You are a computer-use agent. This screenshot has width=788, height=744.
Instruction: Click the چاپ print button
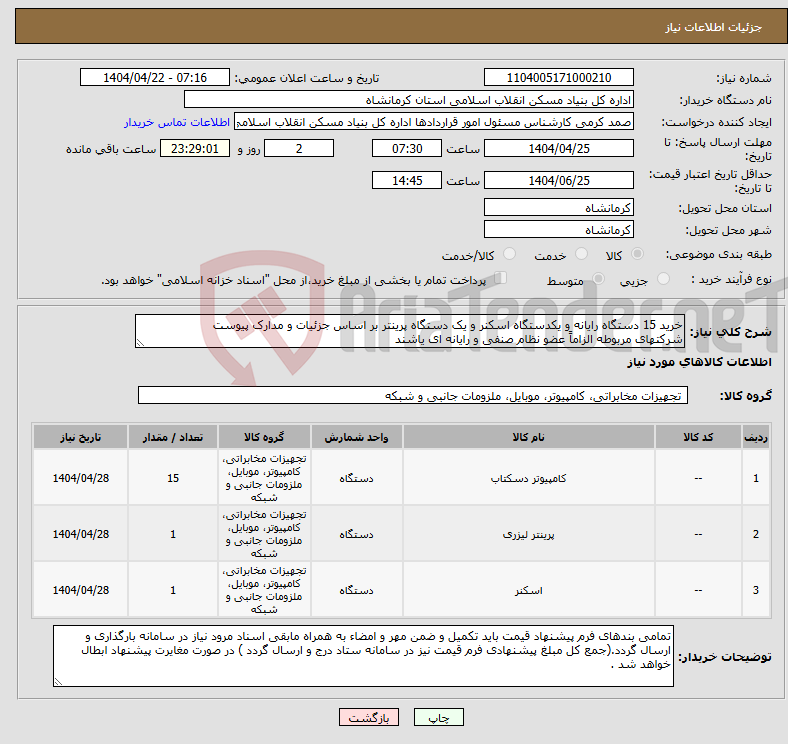[x=438, y=717]
